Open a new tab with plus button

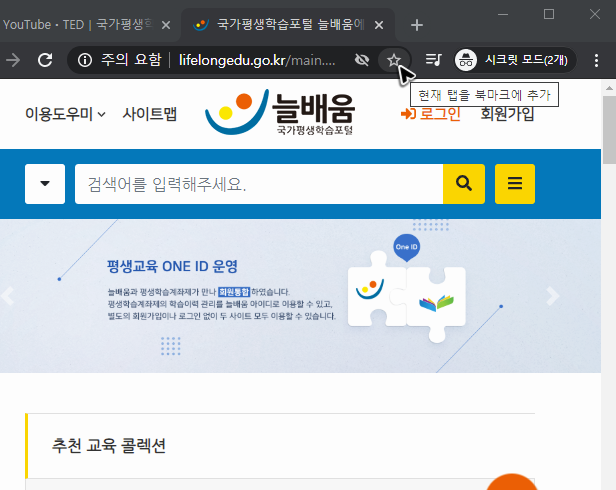[416, 25]
